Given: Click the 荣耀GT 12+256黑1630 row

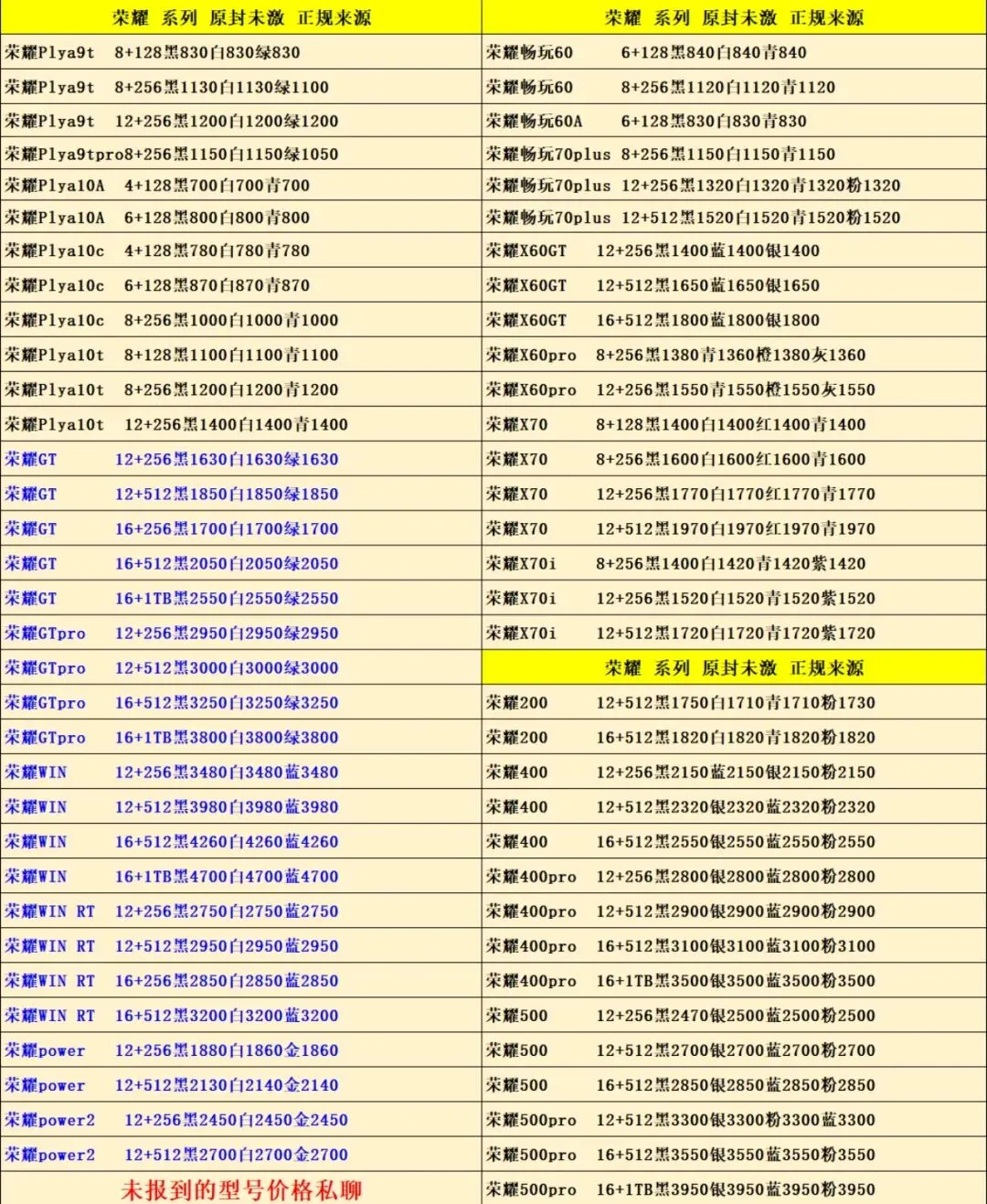Looking at the screenshot, I should [241, 459].
